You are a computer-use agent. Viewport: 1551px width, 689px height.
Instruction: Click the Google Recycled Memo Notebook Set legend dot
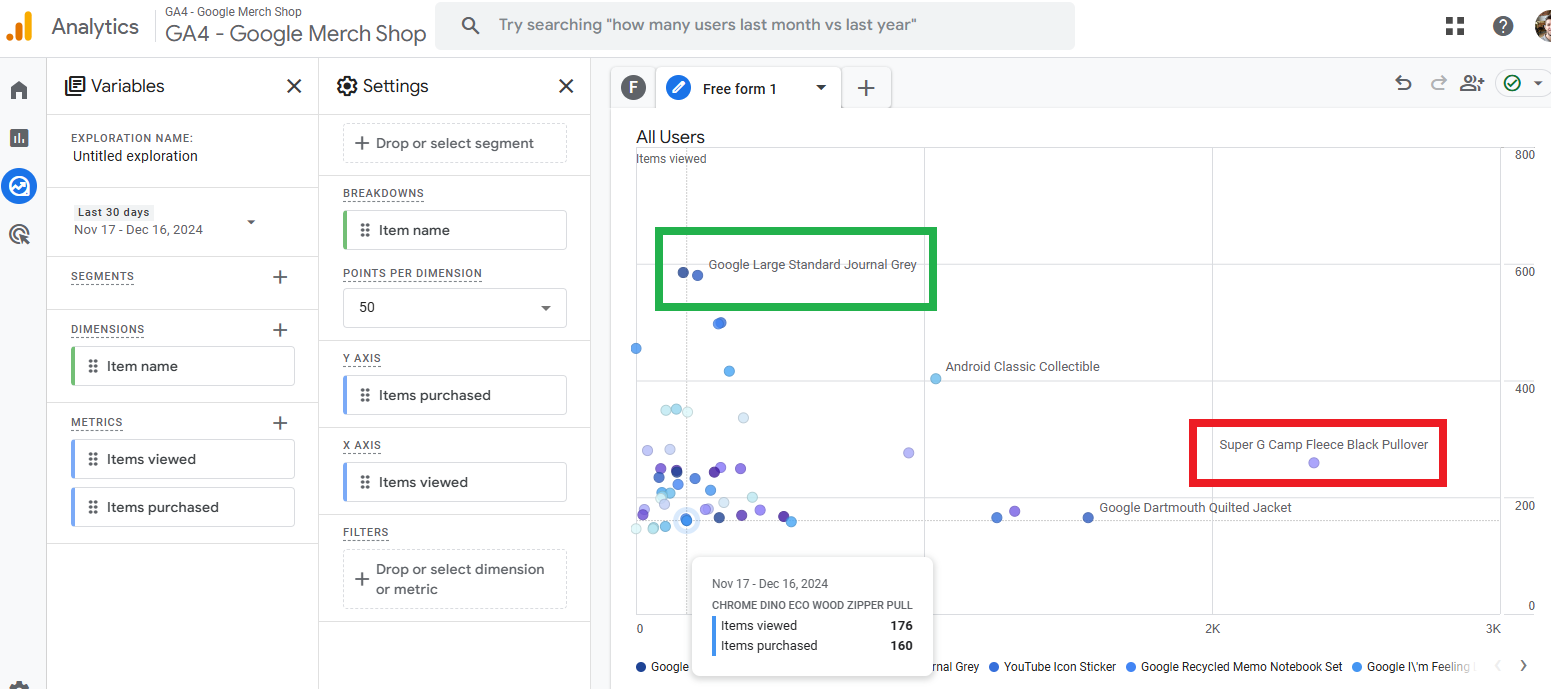1131,667
